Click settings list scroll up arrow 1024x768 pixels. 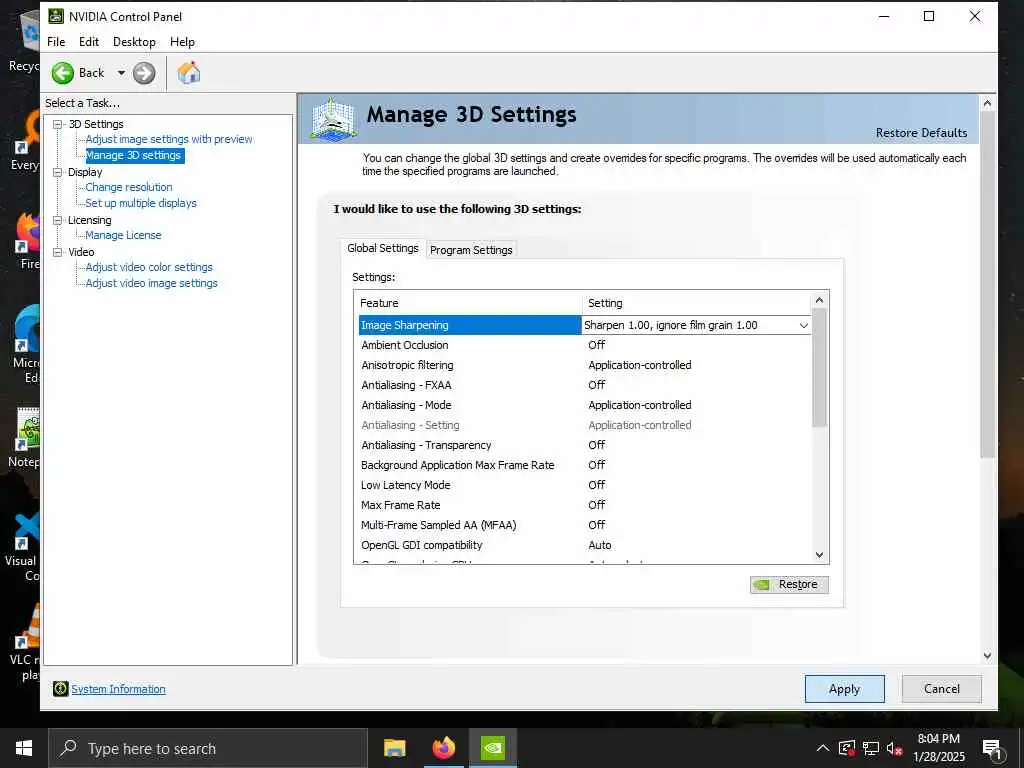point(820,300)
